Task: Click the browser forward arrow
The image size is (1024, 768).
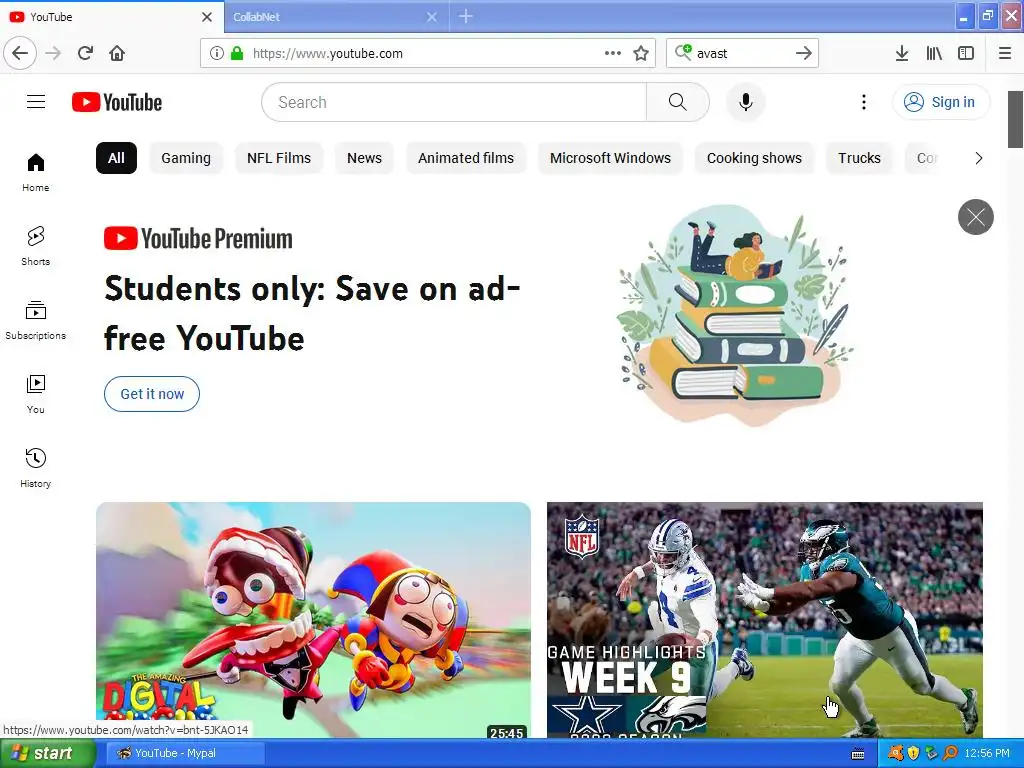Action: click(53, 53)
